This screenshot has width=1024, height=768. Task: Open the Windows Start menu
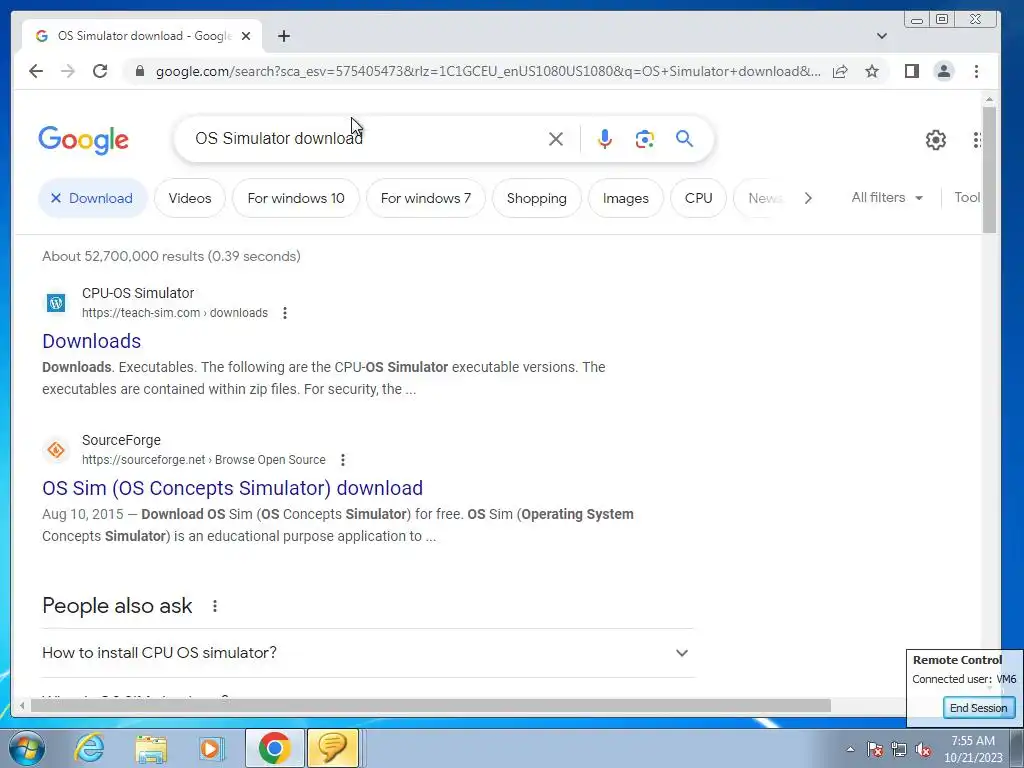[x=27, y=748]
